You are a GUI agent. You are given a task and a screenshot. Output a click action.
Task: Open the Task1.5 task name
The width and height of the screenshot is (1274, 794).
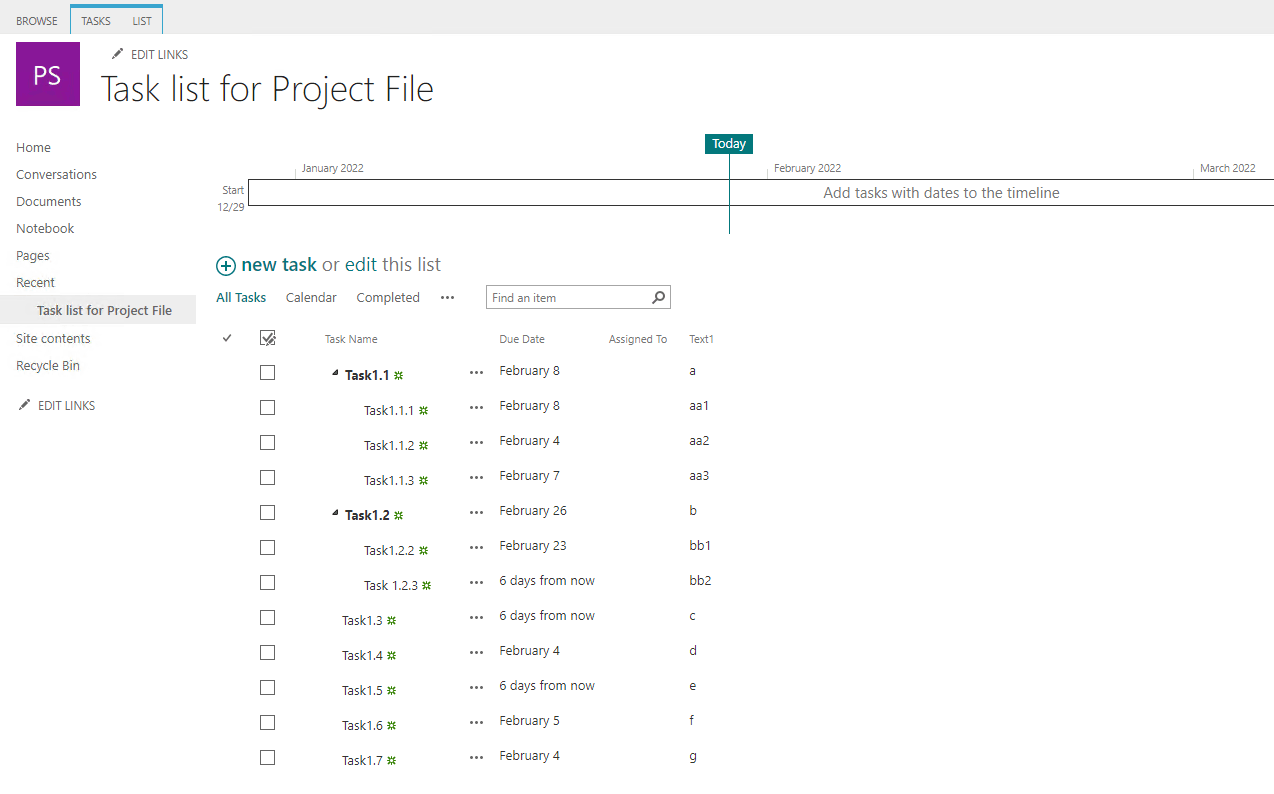[x=362, y=690]
